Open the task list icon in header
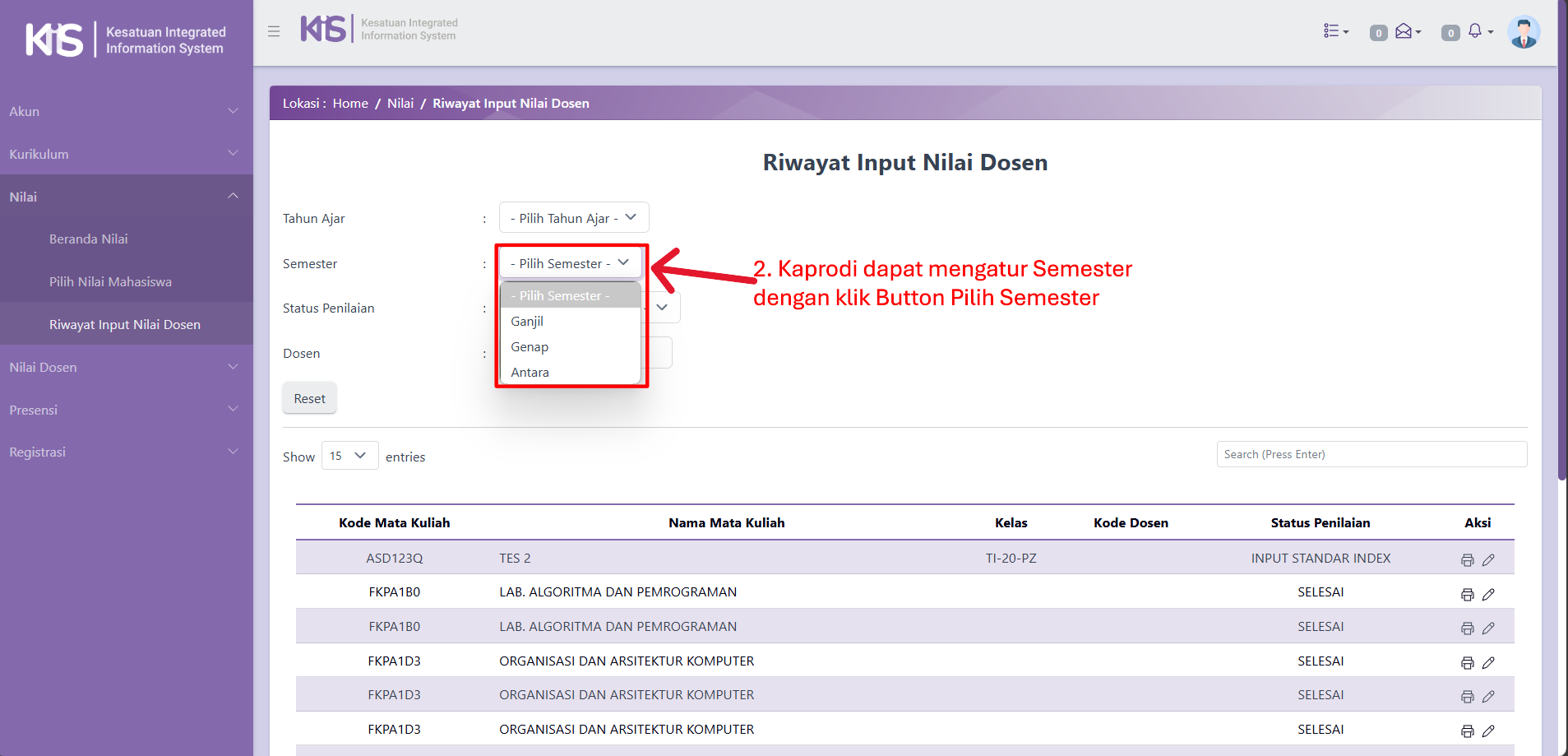Image resolution: width=1568 pixels, height=756 pixels. click(x=1334, y=31)
